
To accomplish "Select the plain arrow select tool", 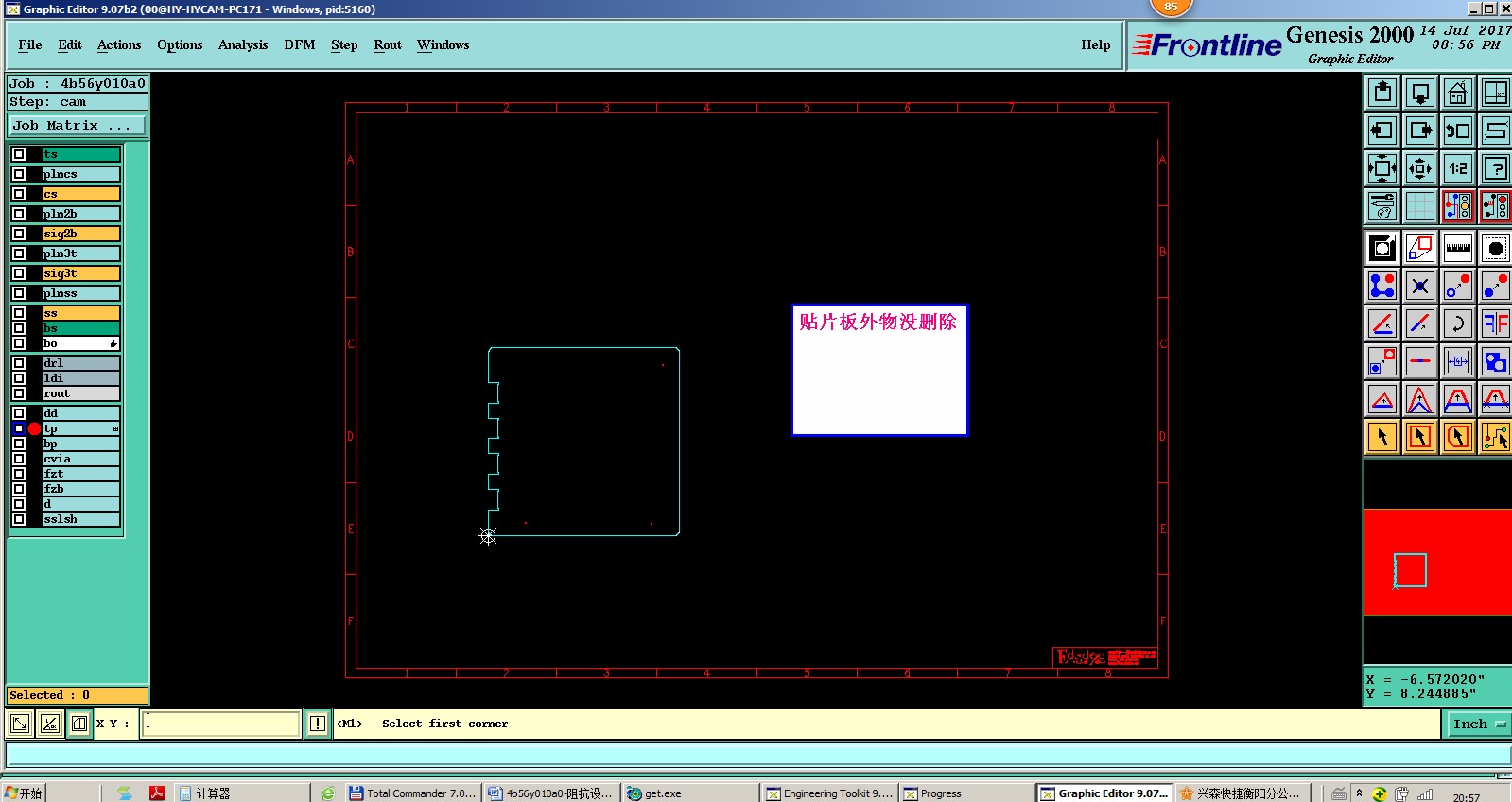I will pyautogui.click(x=1382, y=437).
